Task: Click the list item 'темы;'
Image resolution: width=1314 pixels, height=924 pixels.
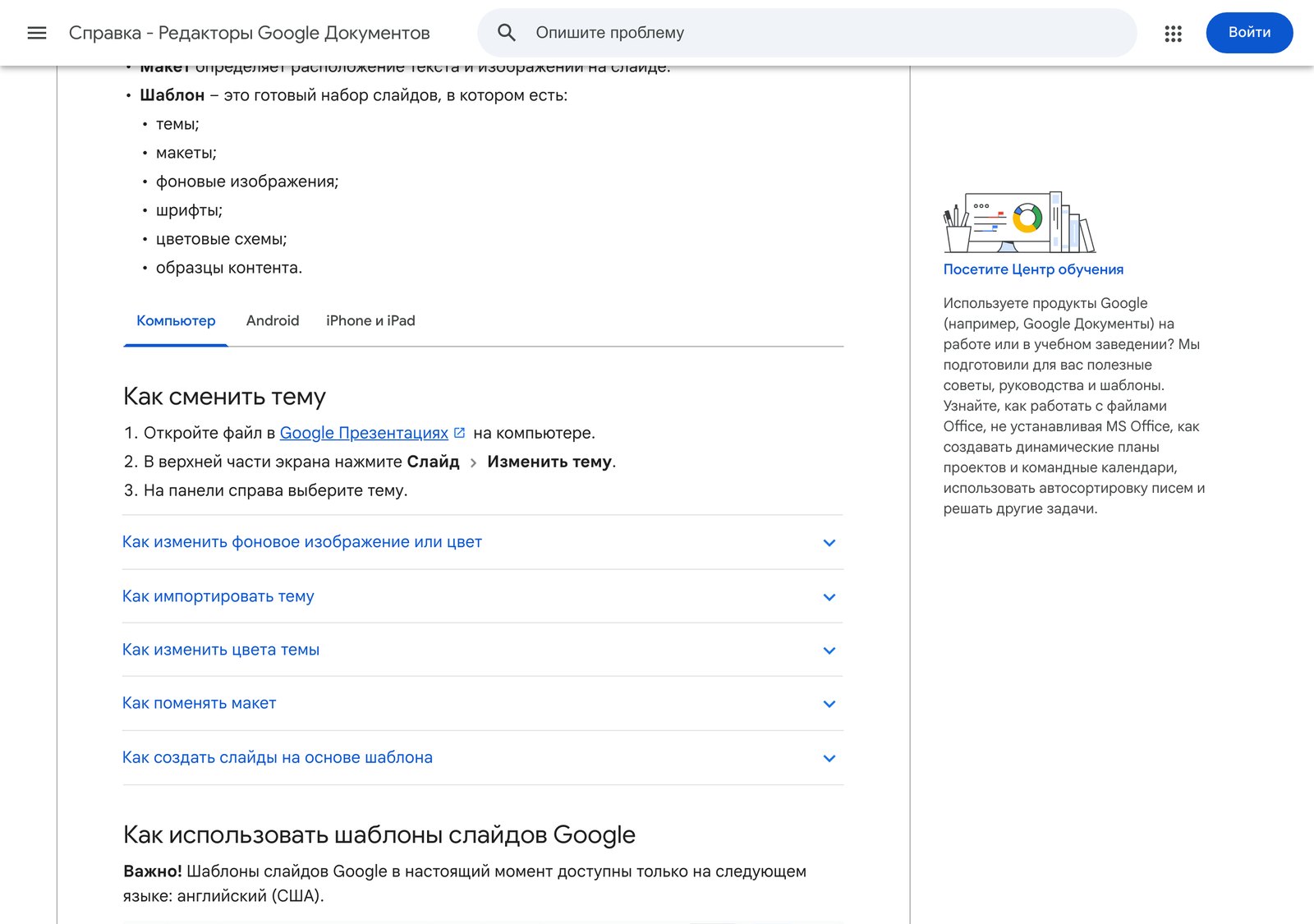Action: [x=177, y=124]
